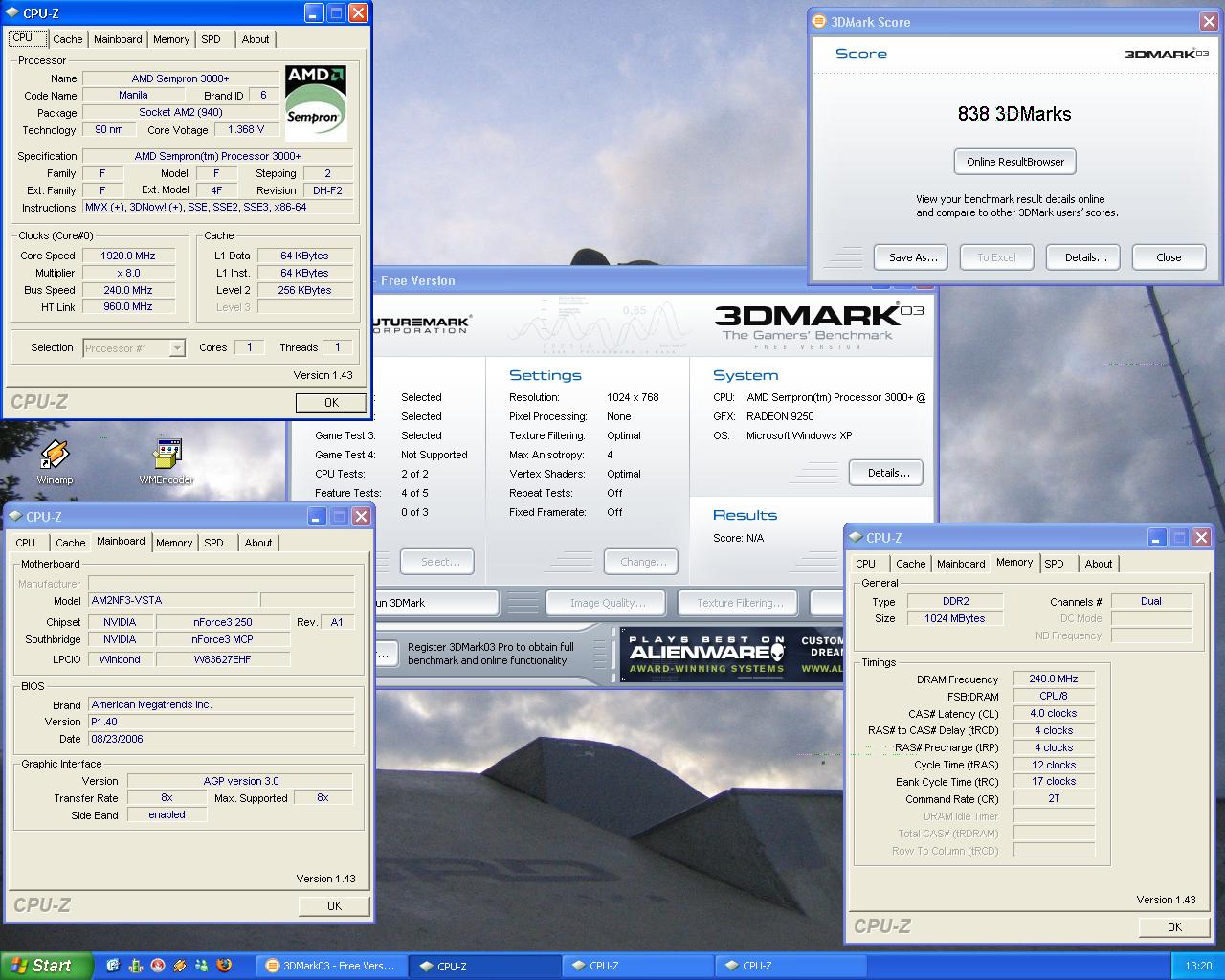
Task: Click the GFX entry RADEON 9250
Action: click(780, 416)
